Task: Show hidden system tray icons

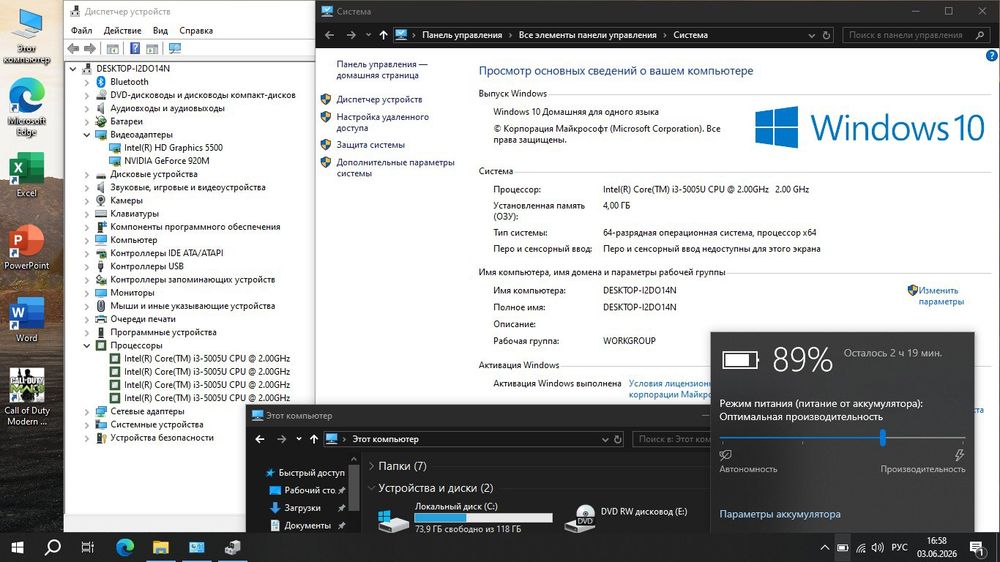Action: [825, 547]
